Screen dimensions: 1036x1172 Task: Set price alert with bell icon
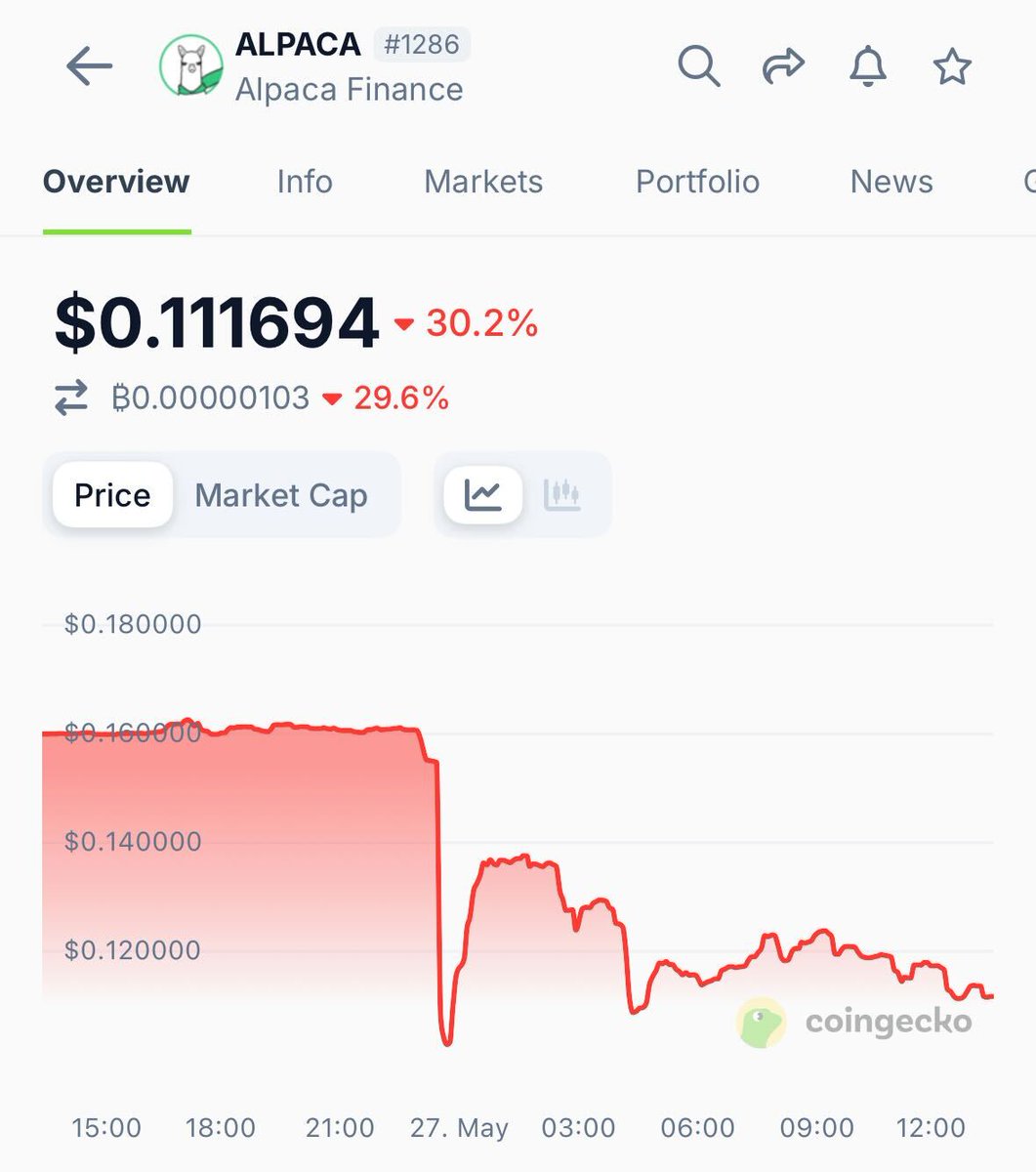(867, 67)
